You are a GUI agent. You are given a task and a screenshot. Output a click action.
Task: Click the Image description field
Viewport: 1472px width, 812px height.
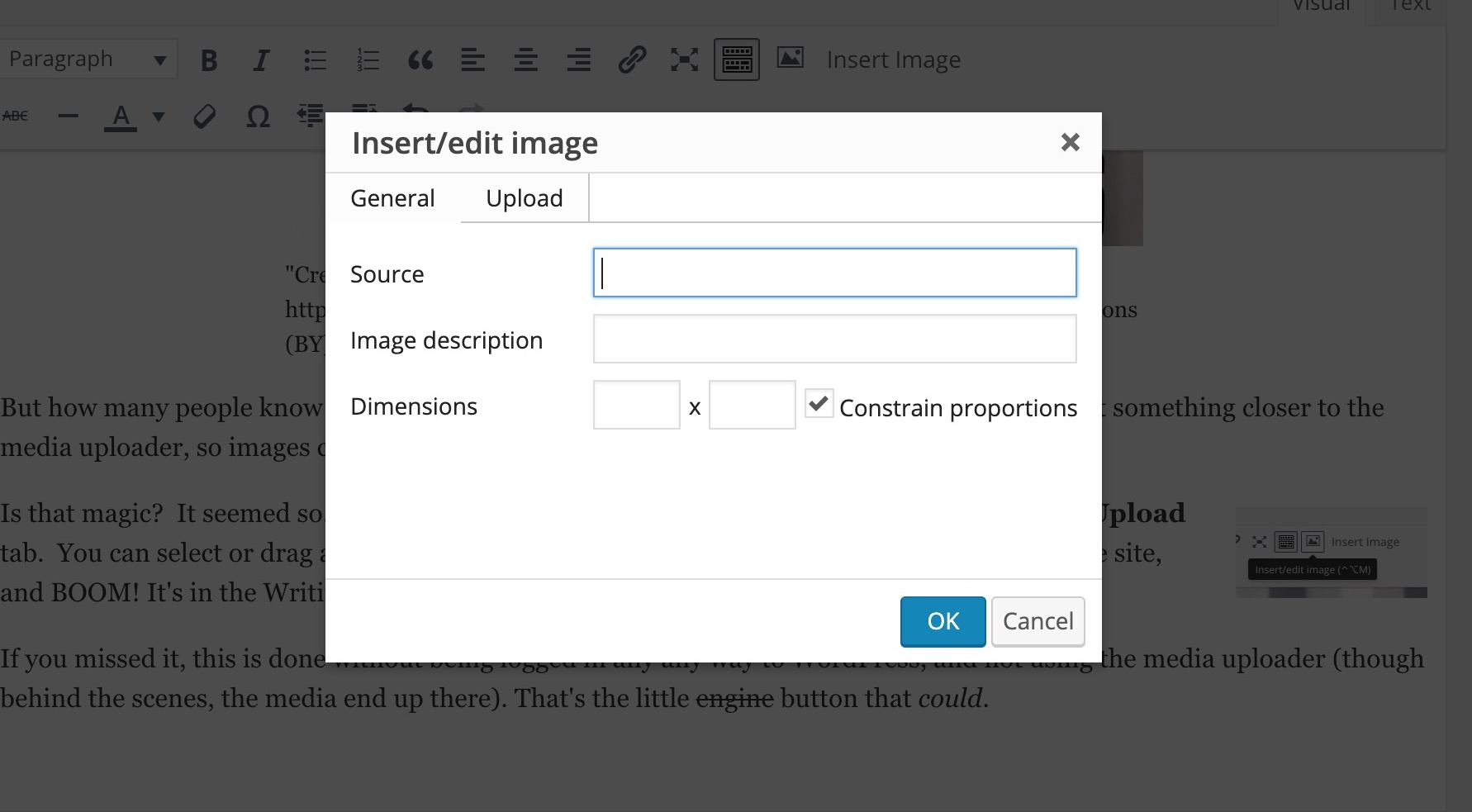834,339
